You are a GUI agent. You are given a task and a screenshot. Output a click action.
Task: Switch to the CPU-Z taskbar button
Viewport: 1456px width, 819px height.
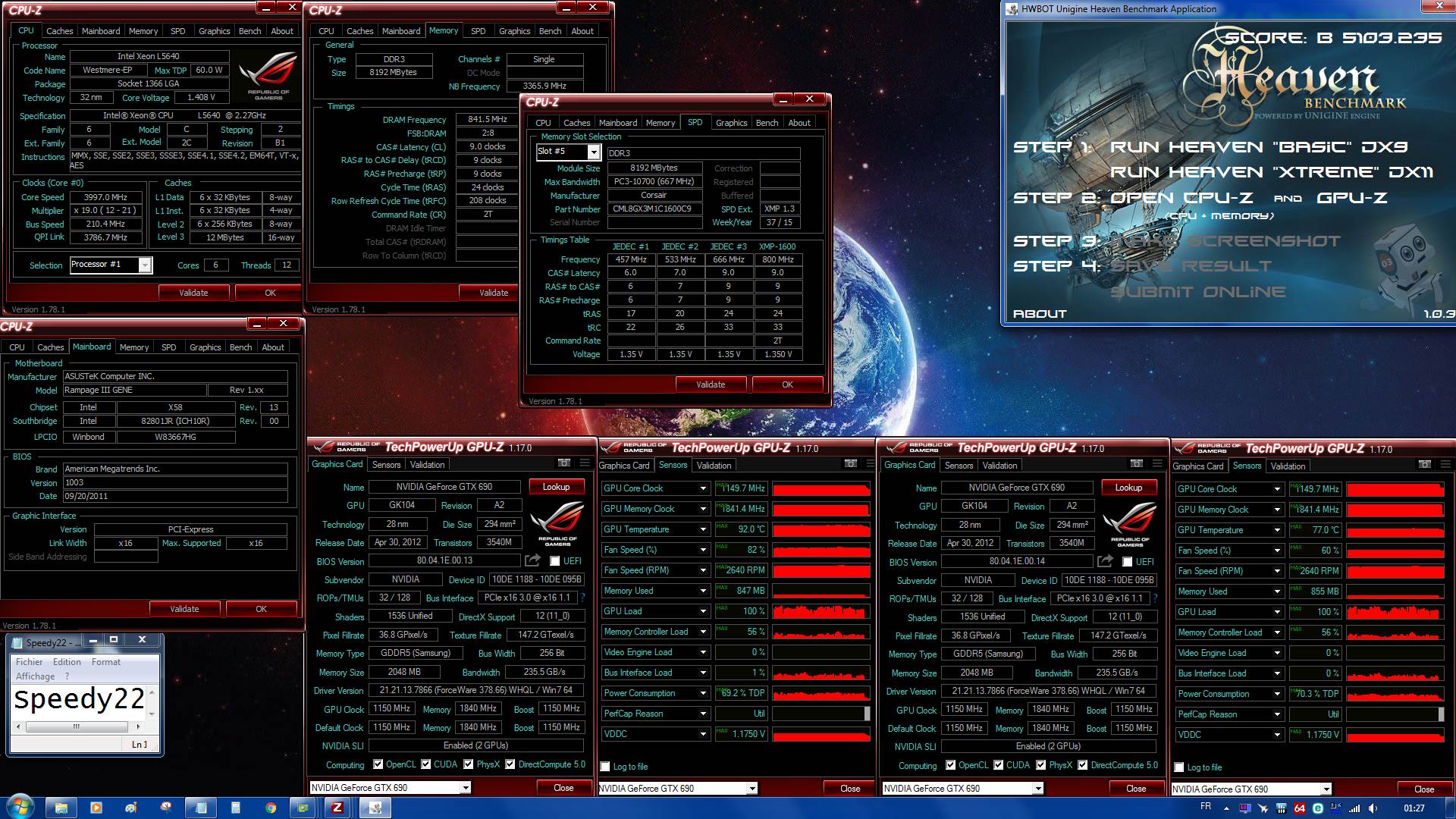(x=339, y=808)
